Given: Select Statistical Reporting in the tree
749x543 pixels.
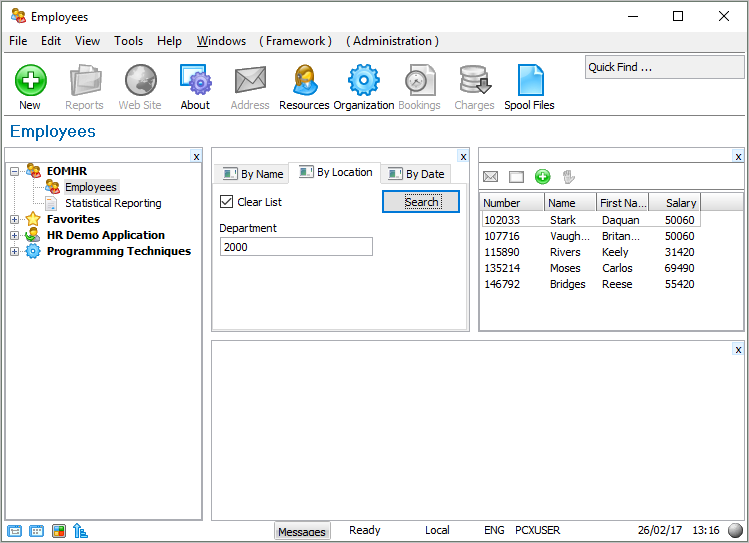Looking at the screenshot, I should point(112,203).
